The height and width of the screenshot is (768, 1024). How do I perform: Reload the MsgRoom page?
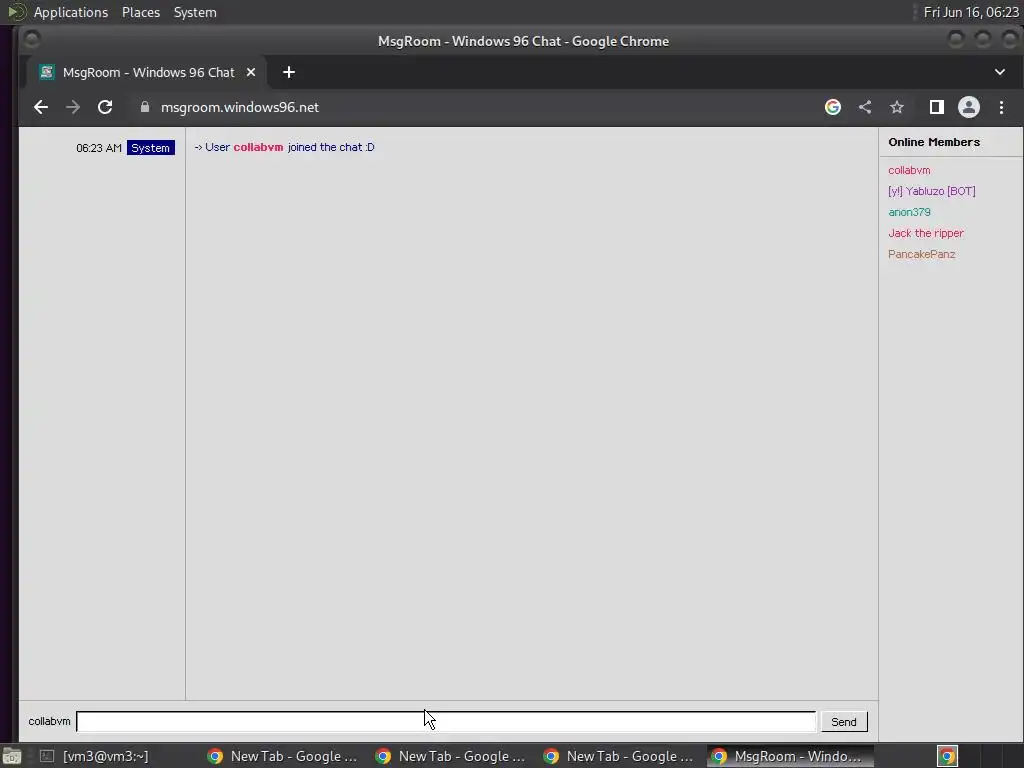104,107
